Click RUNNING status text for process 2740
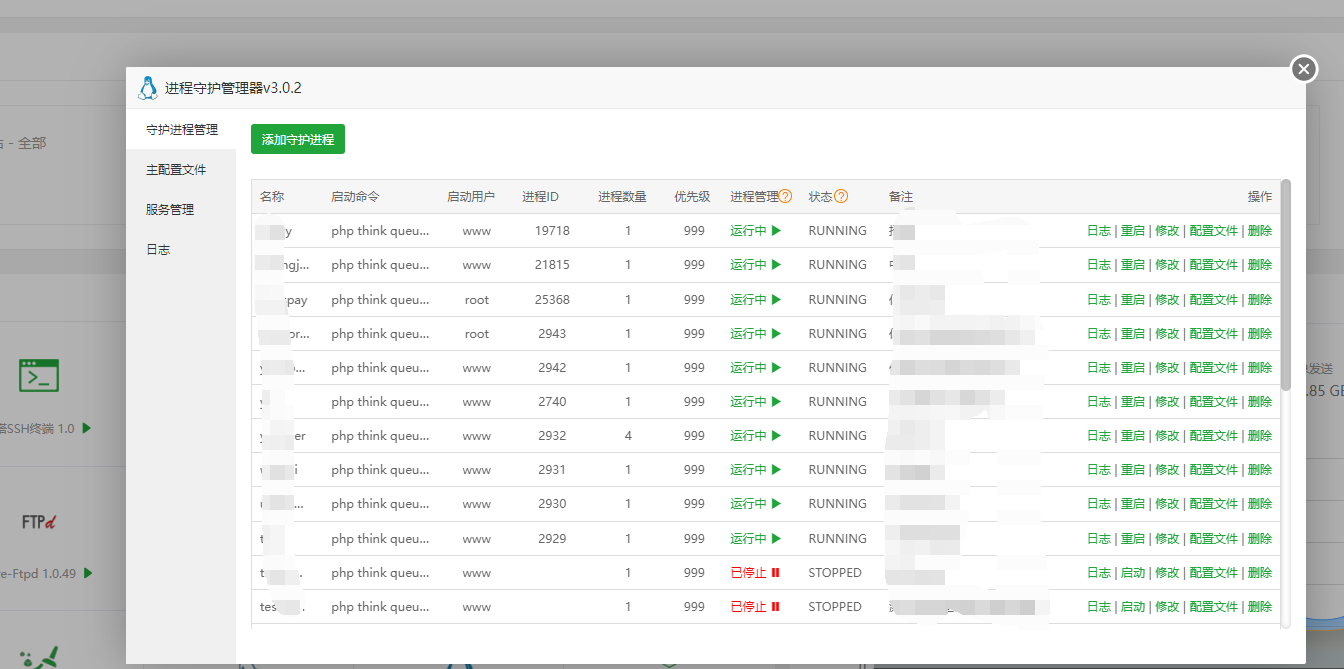Viewport: 1344px width, 669px height. click(838, 402)
